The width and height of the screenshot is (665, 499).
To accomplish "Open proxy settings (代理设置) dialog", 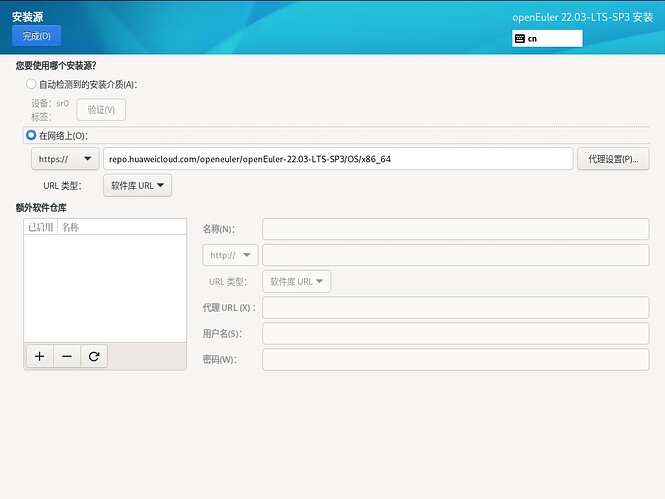I will point(613,159).
